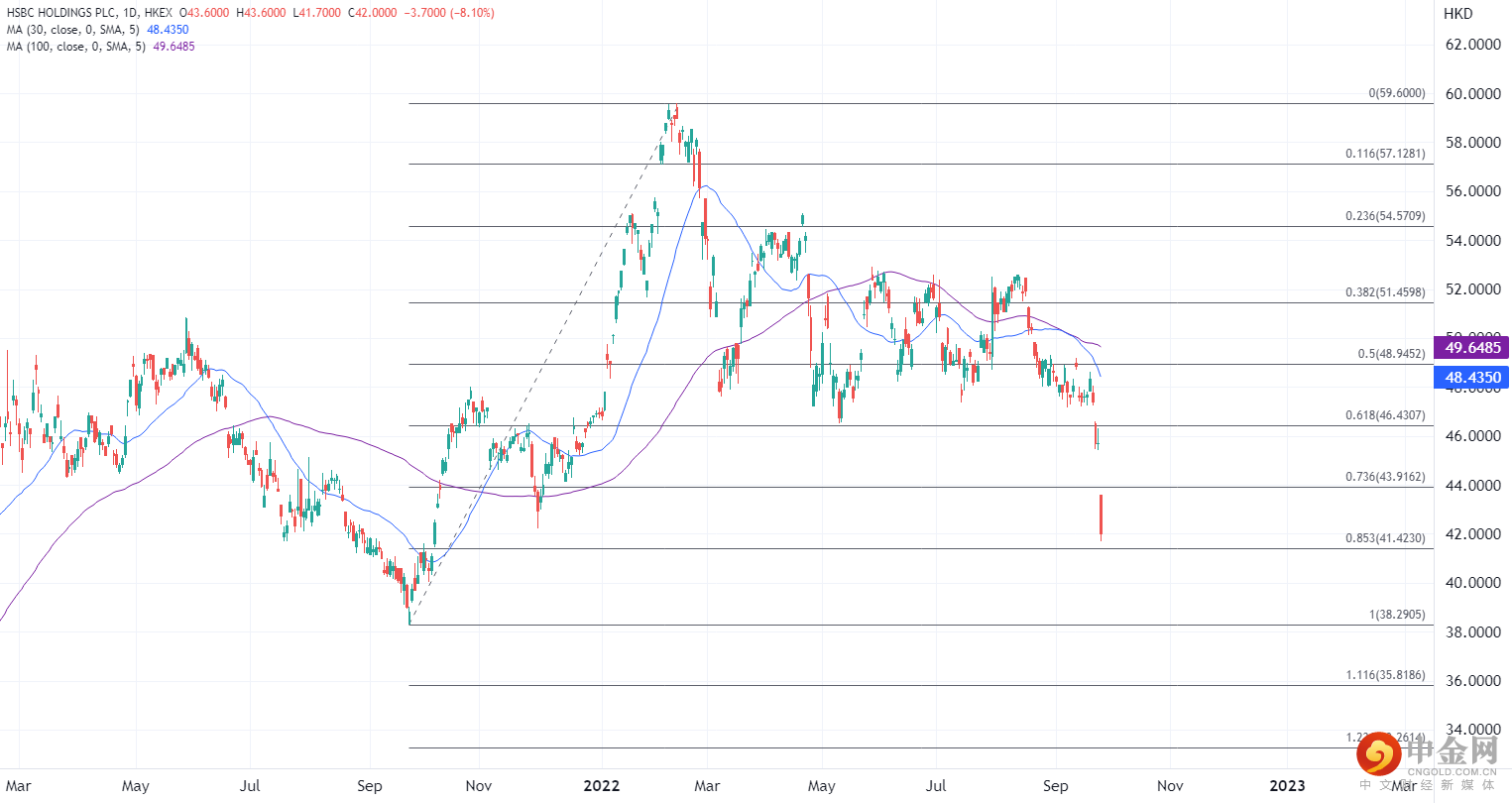The width and height of the screenshot is (1512, 803).
Task: Click the 2022 year label on the time axis
Action: coord(601,786)
